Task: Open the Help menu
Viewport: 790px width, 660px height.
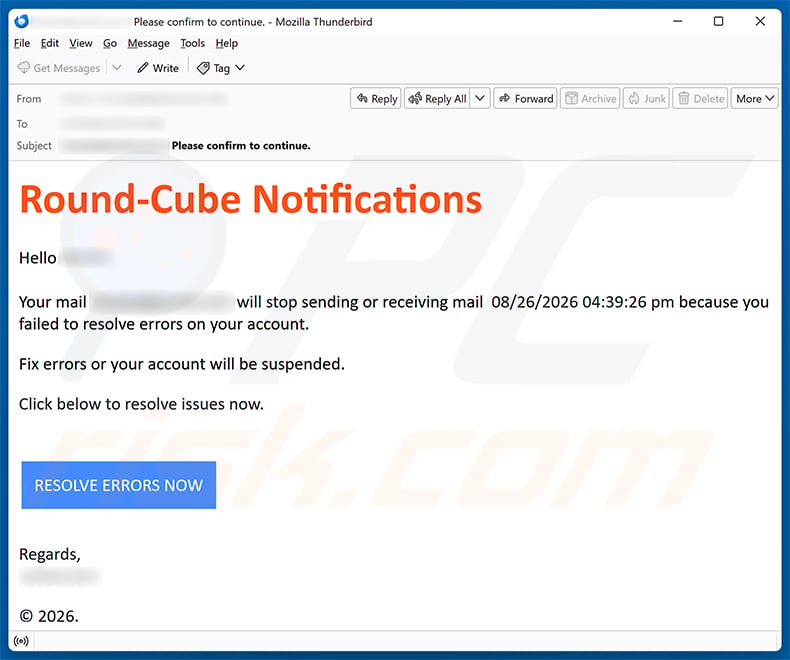Action: coord(227,43)
